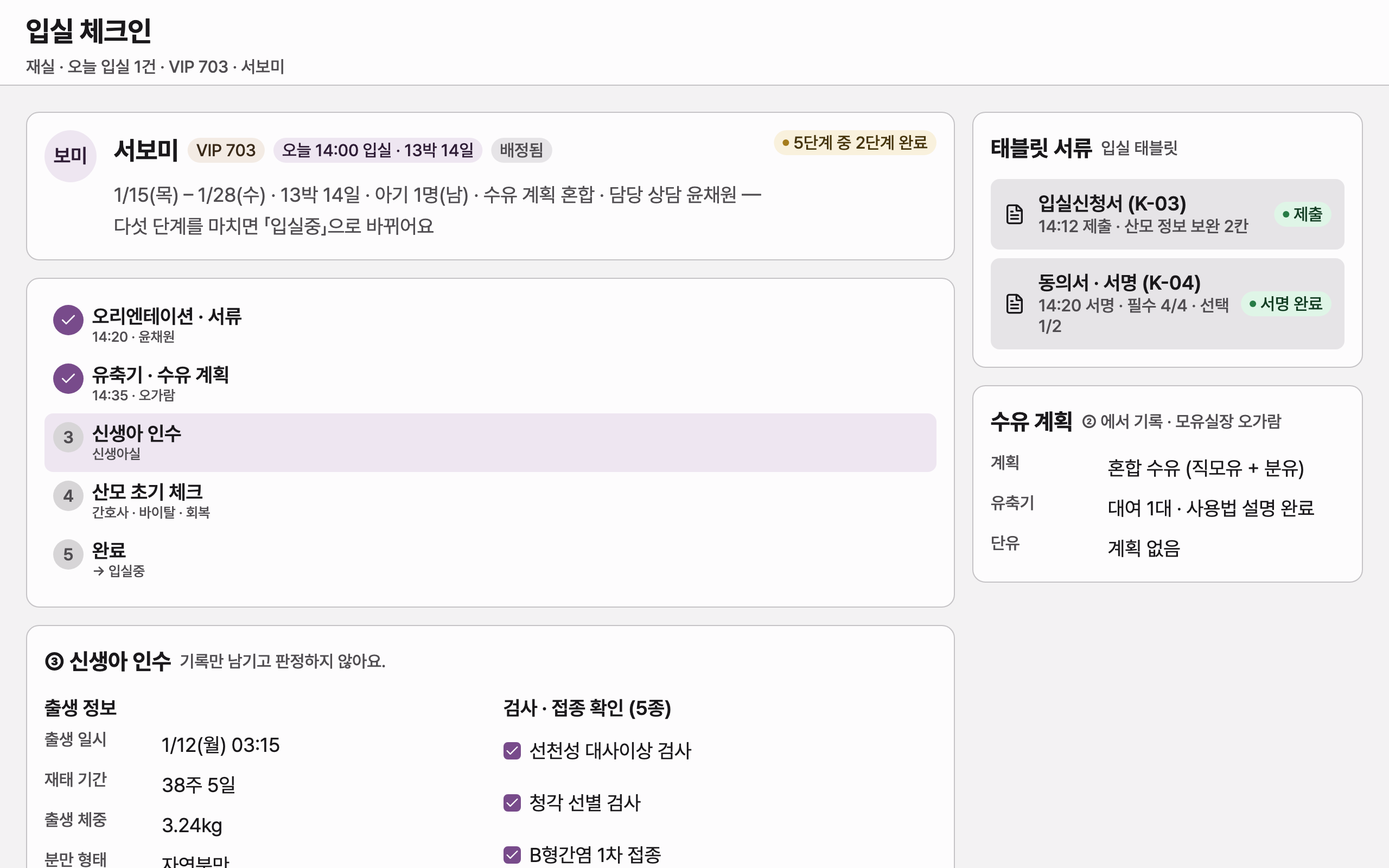Select the 완료 step row
Image resolution: width=1389 pixels, height=868 pixels.
pos(490,560)
